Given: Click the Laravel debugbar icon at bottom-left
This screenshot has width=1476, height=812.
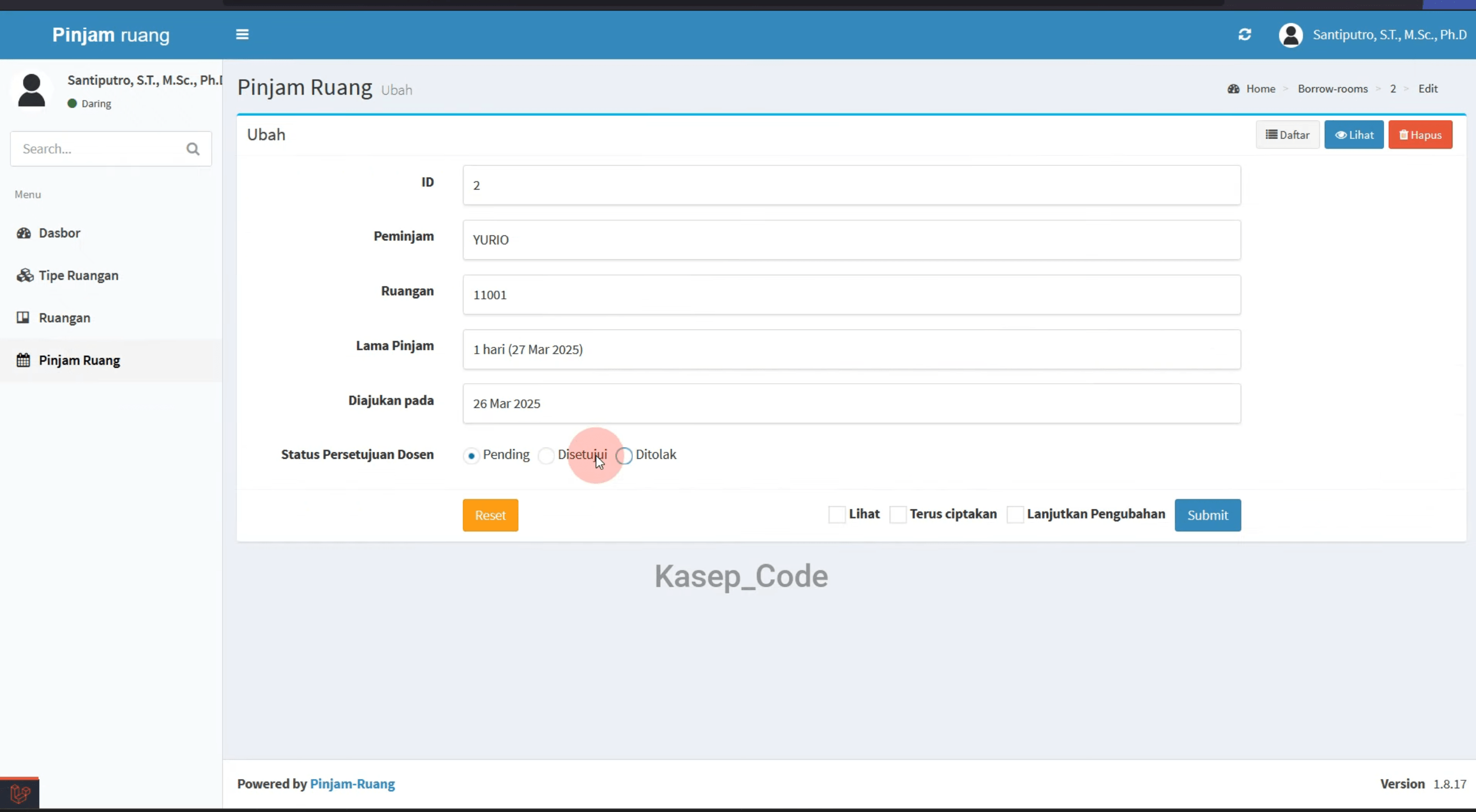Looking at the screenshot, I should (x=20, y=794).
